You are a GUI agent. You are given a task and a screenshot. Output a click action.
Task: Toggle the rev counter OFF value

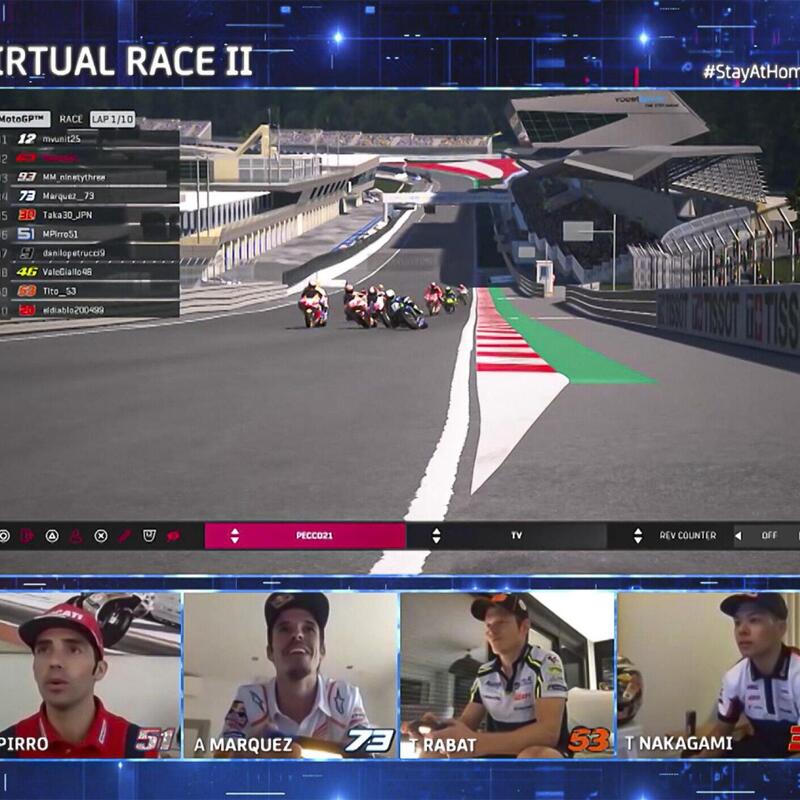coord(769,536)
